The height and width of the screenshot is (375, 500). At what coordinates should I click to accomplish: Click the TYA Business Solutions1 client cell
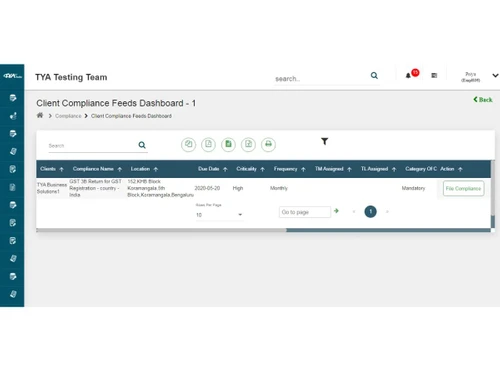[52, 188]
